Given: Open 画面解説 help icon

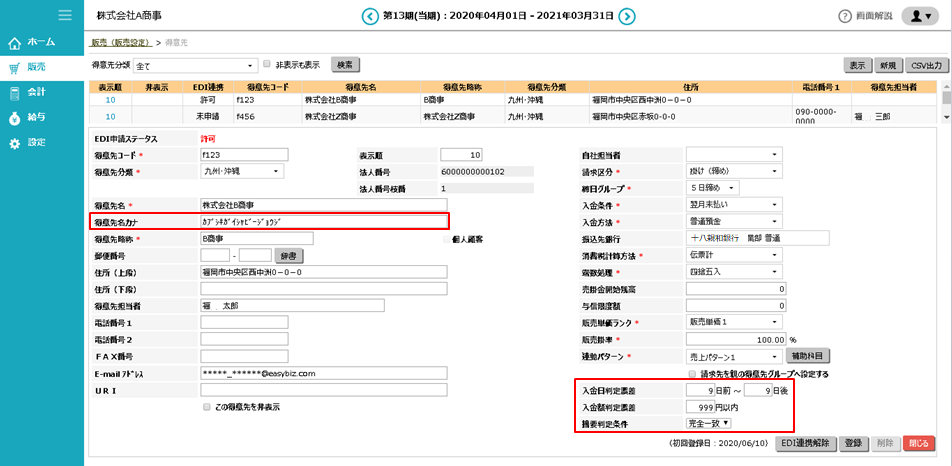Looking at the screenshot, I should (845, 16).
